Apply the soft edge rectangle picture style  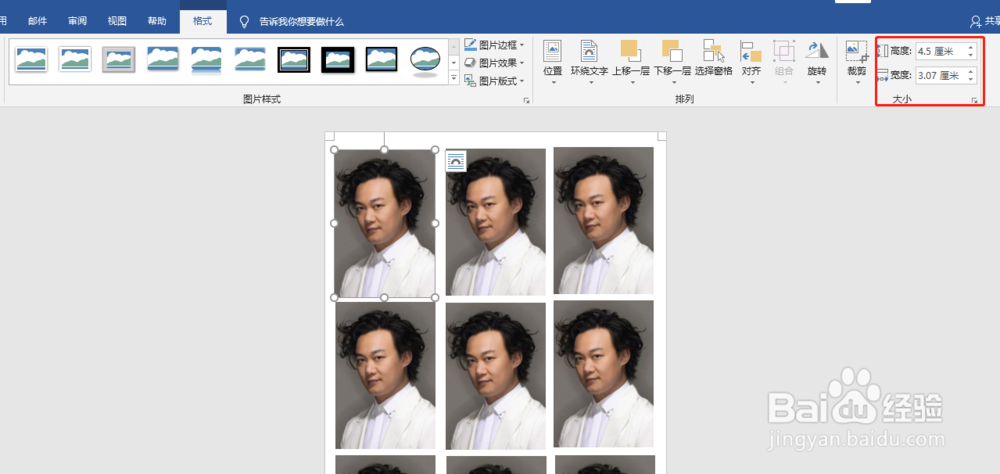pyautogui.click(x=250, y=59)
